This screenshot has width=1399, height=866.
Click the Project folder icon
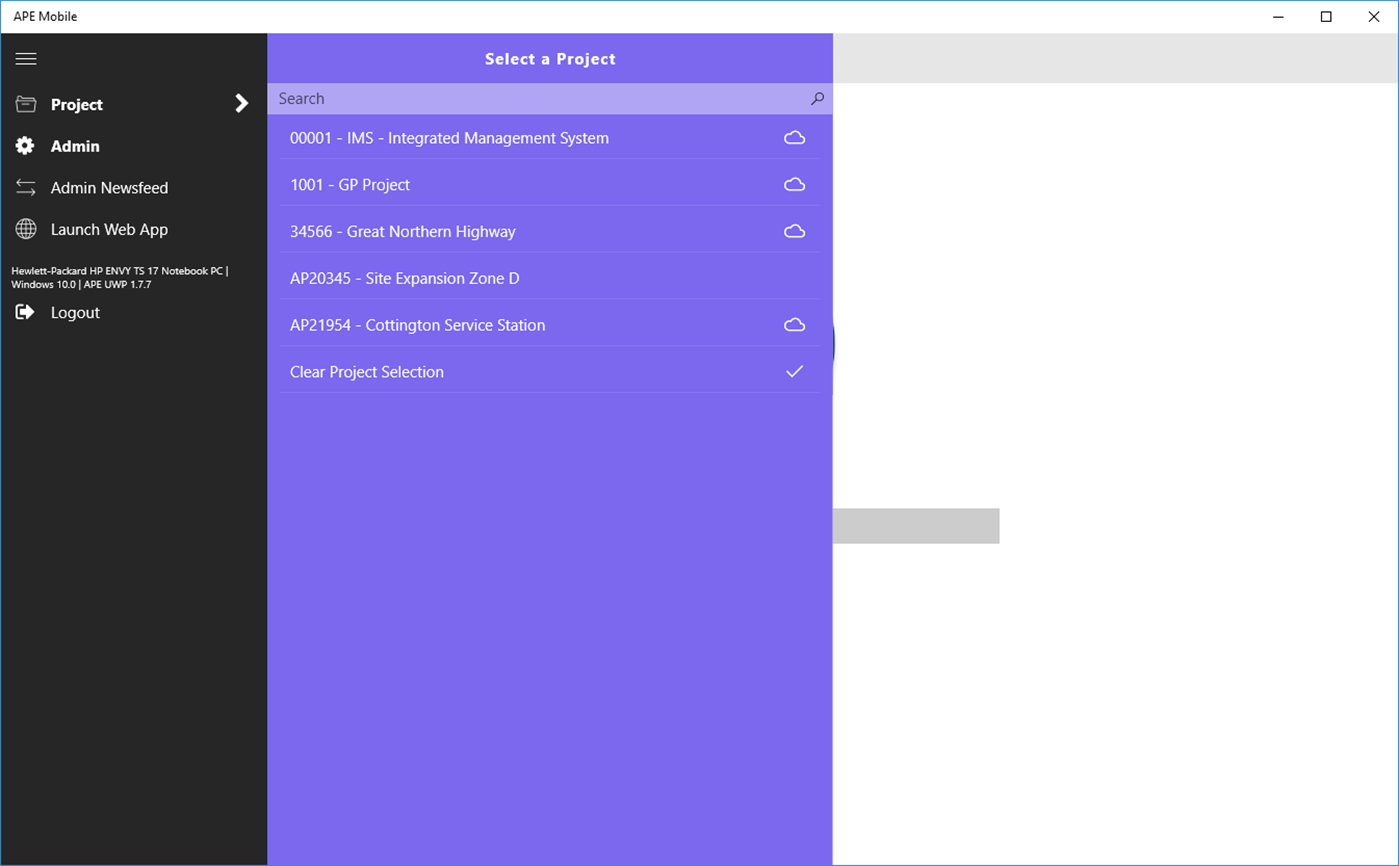[25, 104]
